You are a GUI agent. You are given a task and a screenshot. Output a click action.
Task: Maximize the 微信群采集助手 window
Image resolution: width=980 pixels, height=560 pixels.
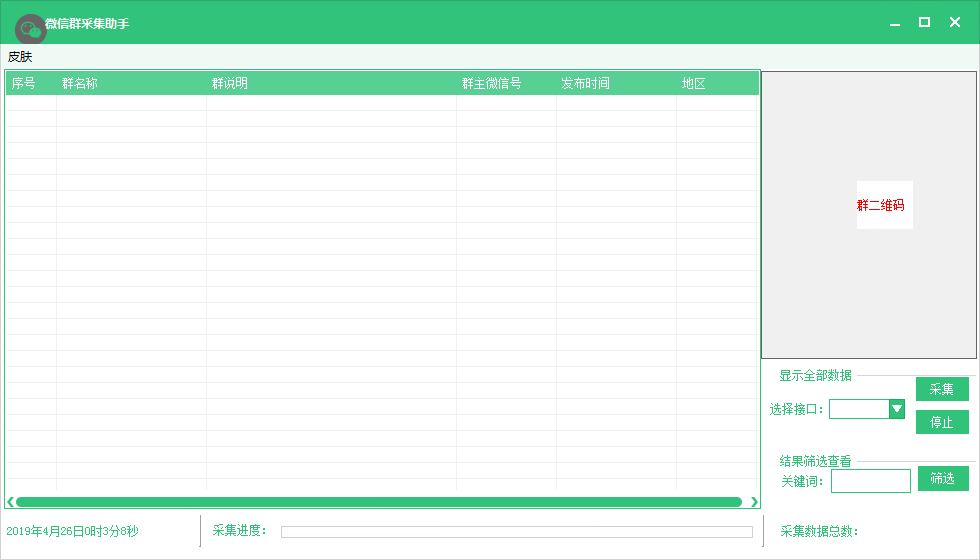click(924, 22)
